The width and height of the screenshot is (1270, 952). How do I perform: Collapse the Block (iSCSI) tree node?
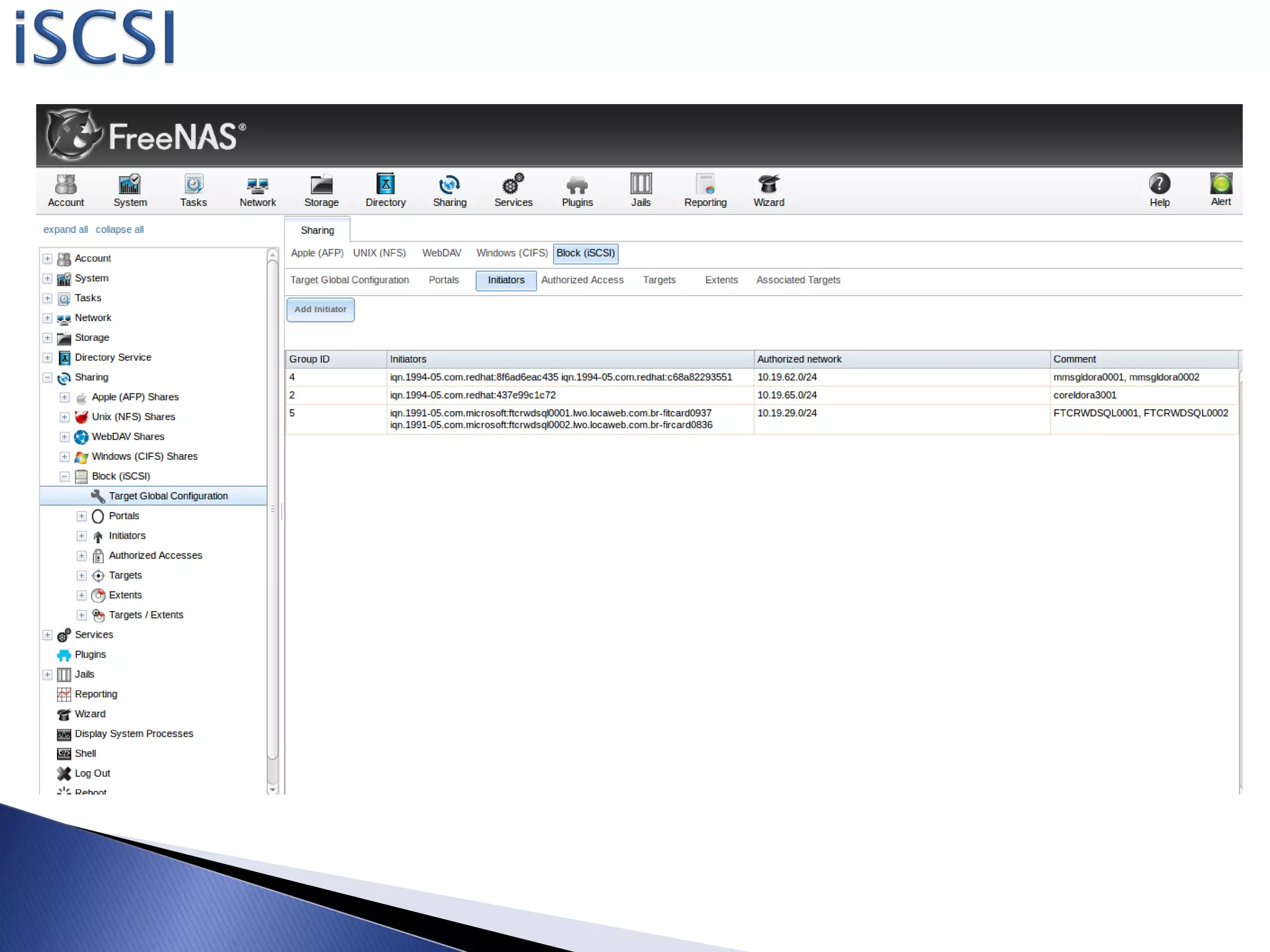click(64, 477)
